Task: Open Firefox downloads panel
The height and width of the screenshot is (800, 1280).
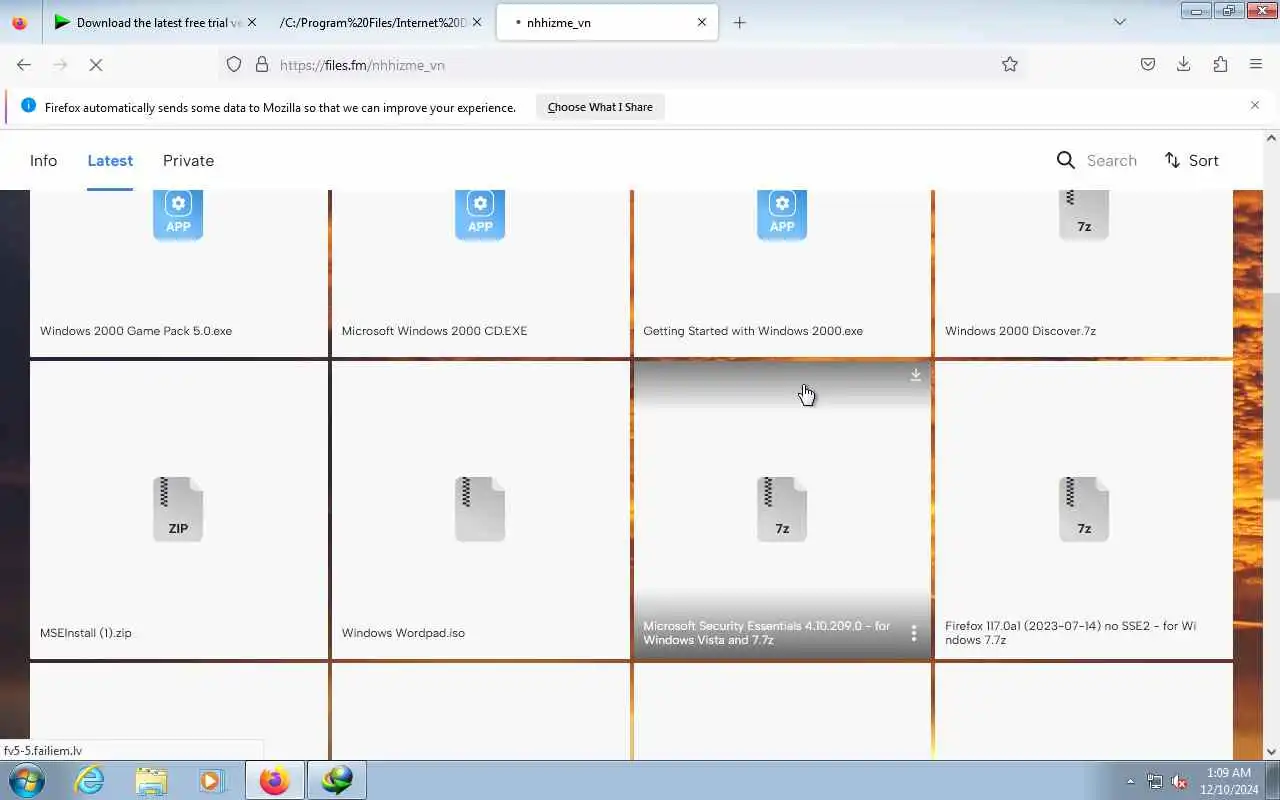Action: (x=1184, y=65)
